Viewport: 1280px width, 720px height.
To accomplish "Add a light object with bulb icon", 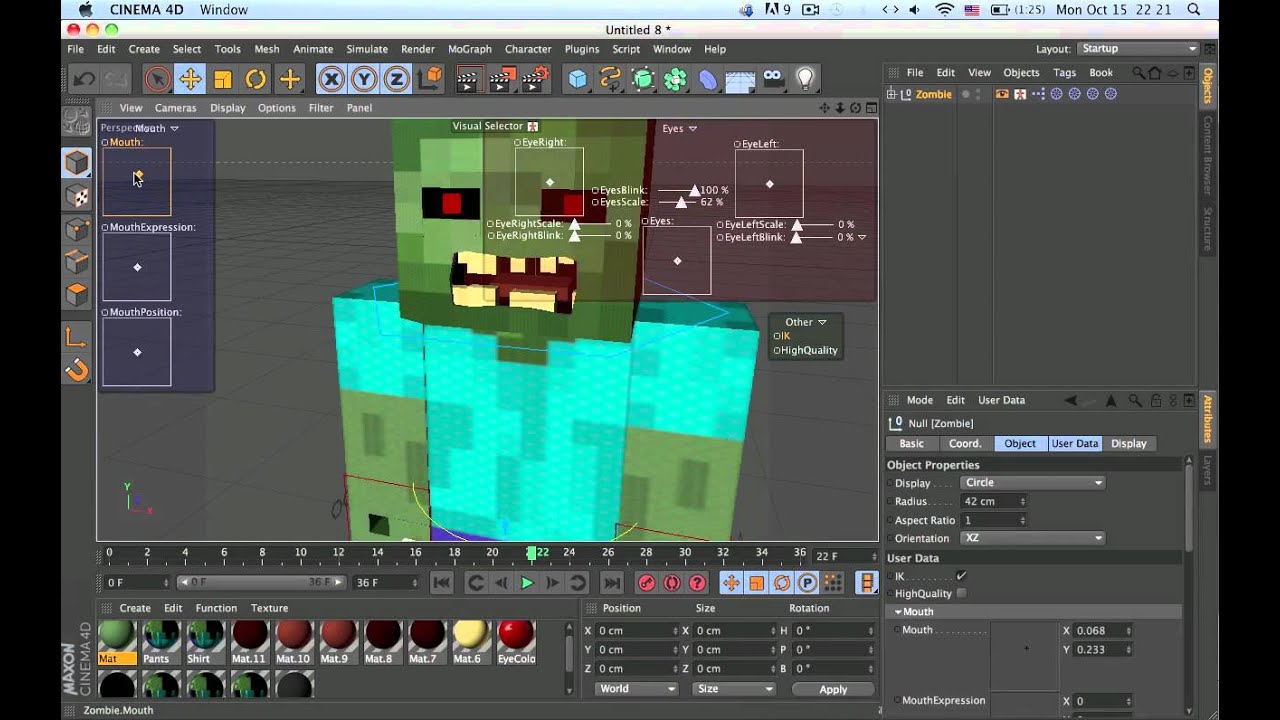I will (804, 79).
